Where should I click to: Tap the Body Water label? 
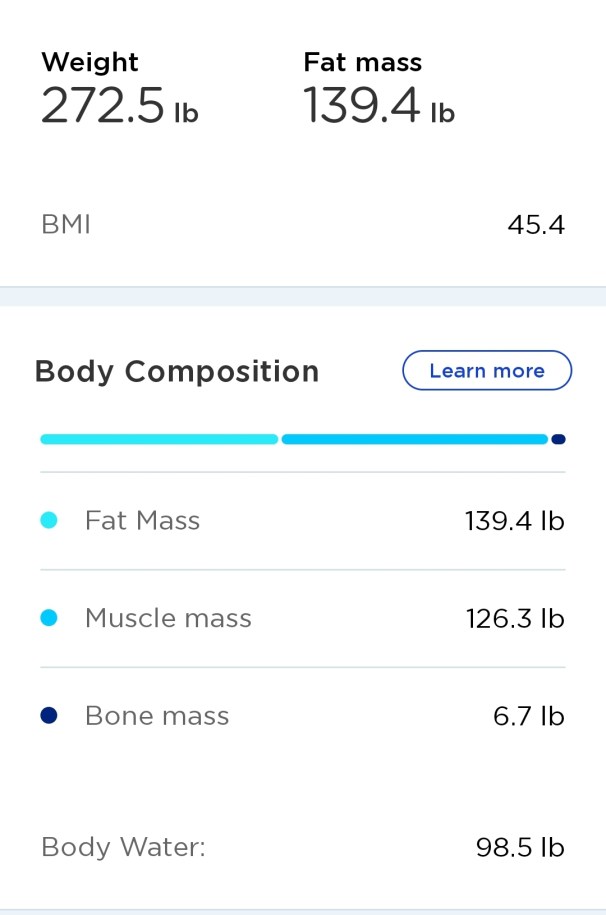[123, 848]
